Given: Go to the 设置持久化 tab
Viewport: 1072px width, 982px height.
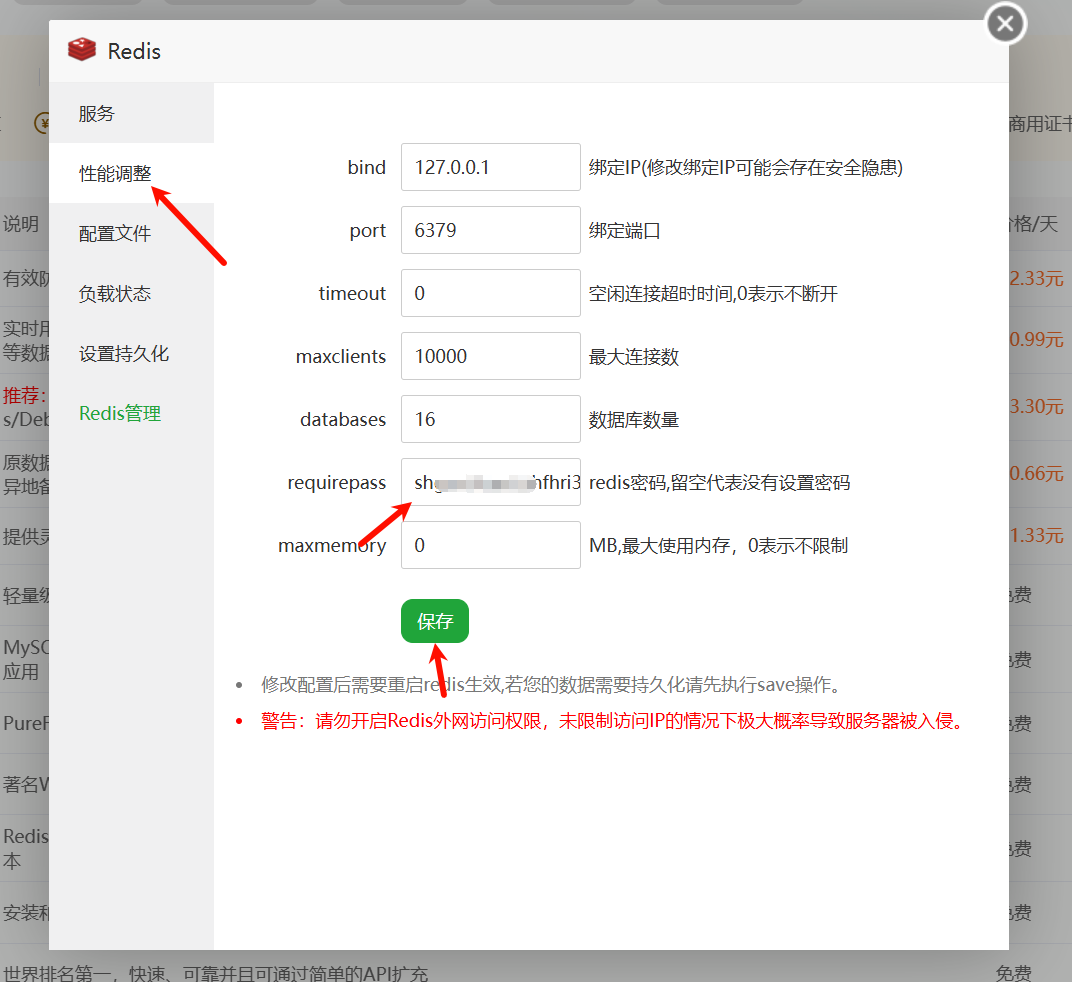Looking at the screenshot, I should point(124,353).
